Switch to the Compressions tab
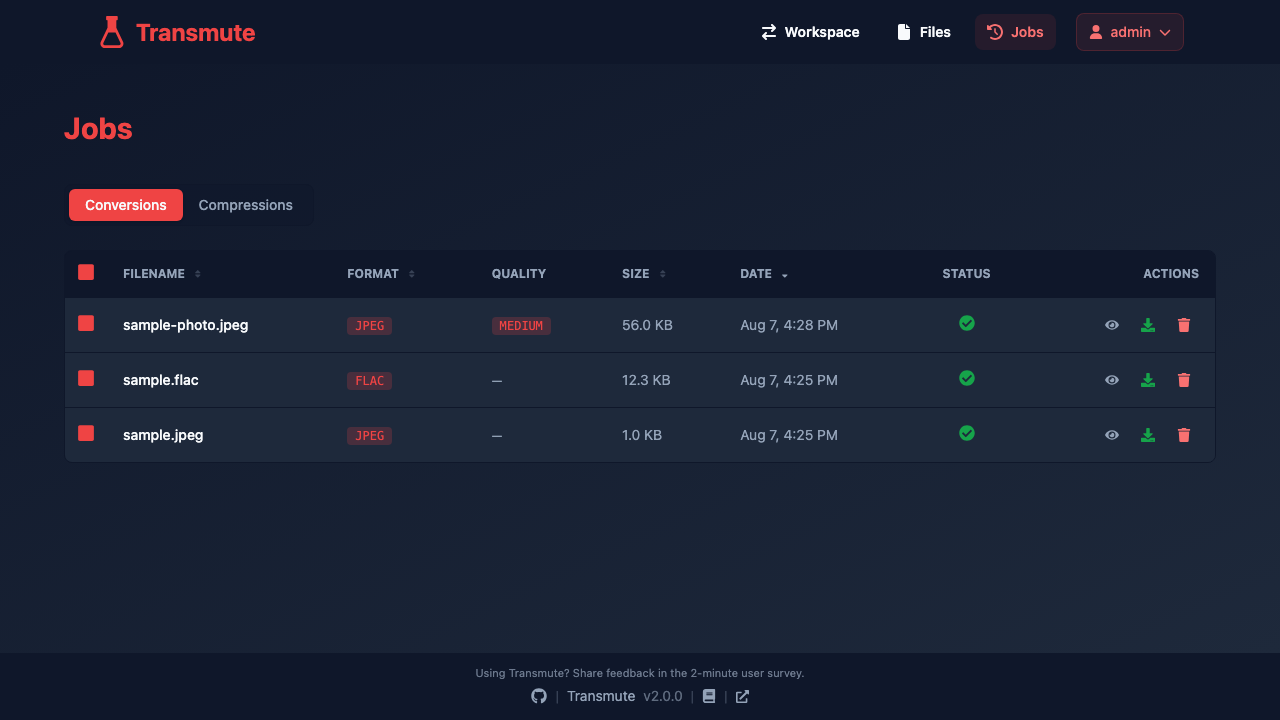This screenshot has height=720, width=1280. [246, 205]
